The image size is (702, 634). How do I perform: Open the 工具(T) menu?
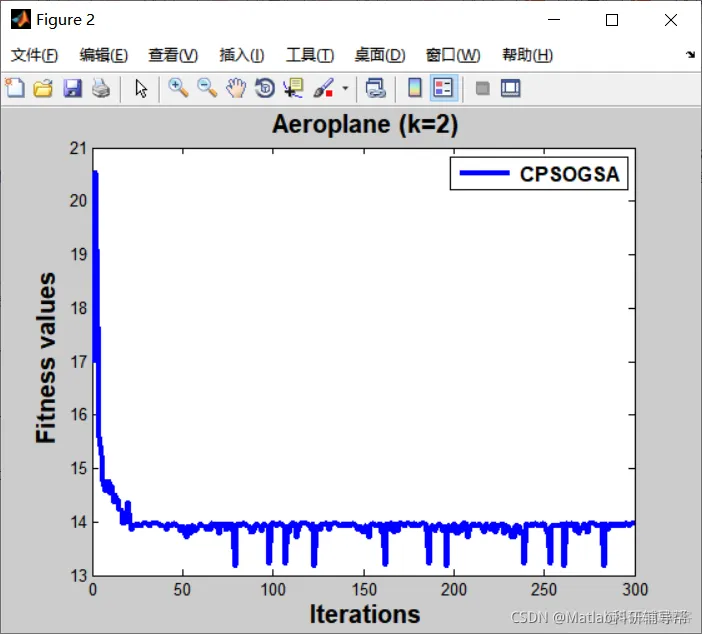click(310, 55)
